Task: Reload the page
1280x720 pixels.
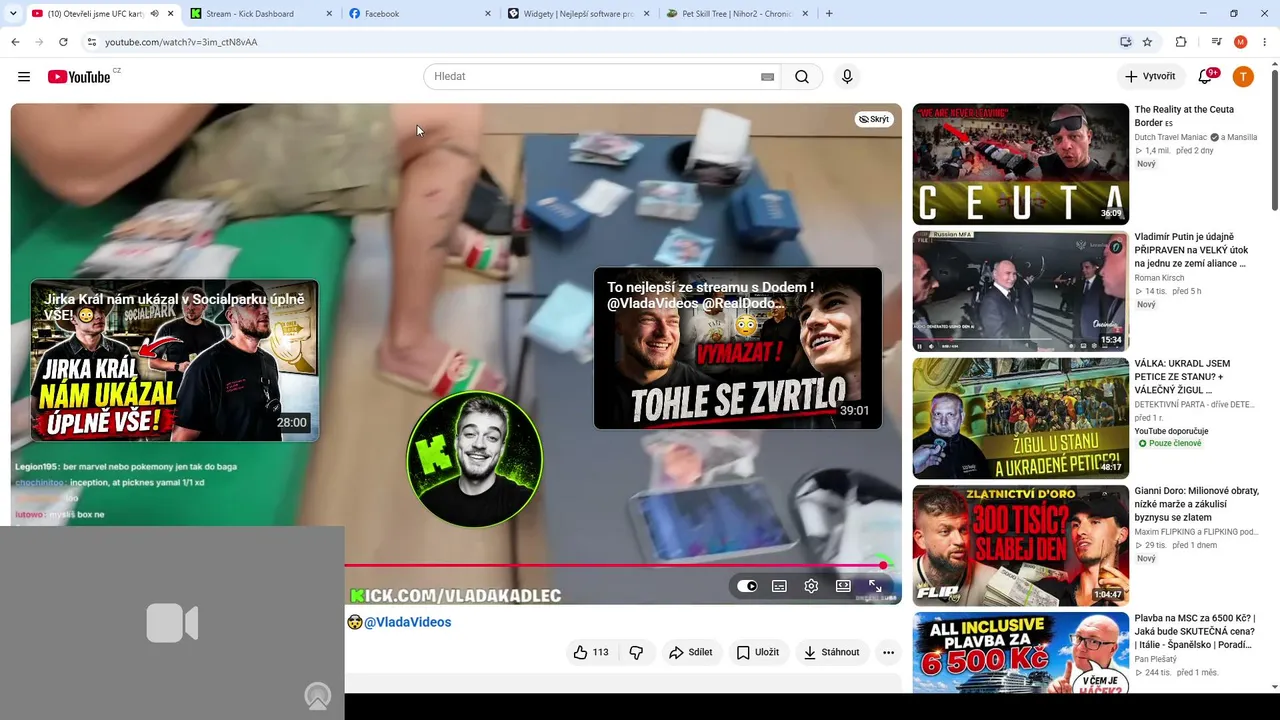Action: 63,42
